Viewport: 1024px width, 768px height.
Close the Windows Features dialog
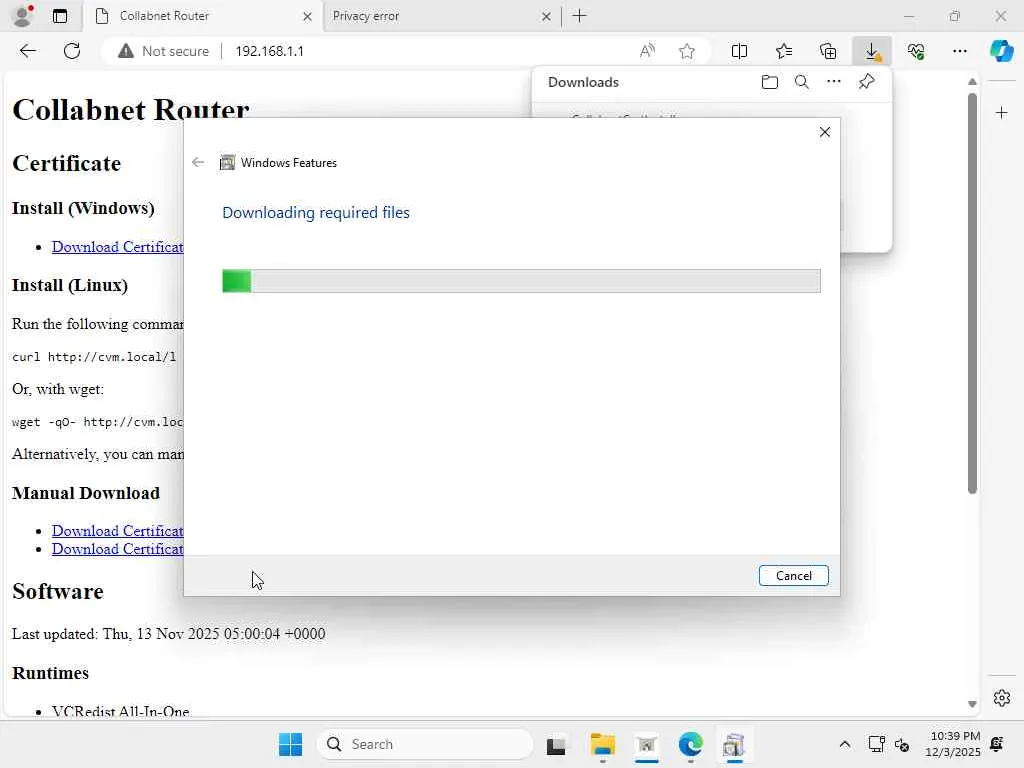(825, 132)
